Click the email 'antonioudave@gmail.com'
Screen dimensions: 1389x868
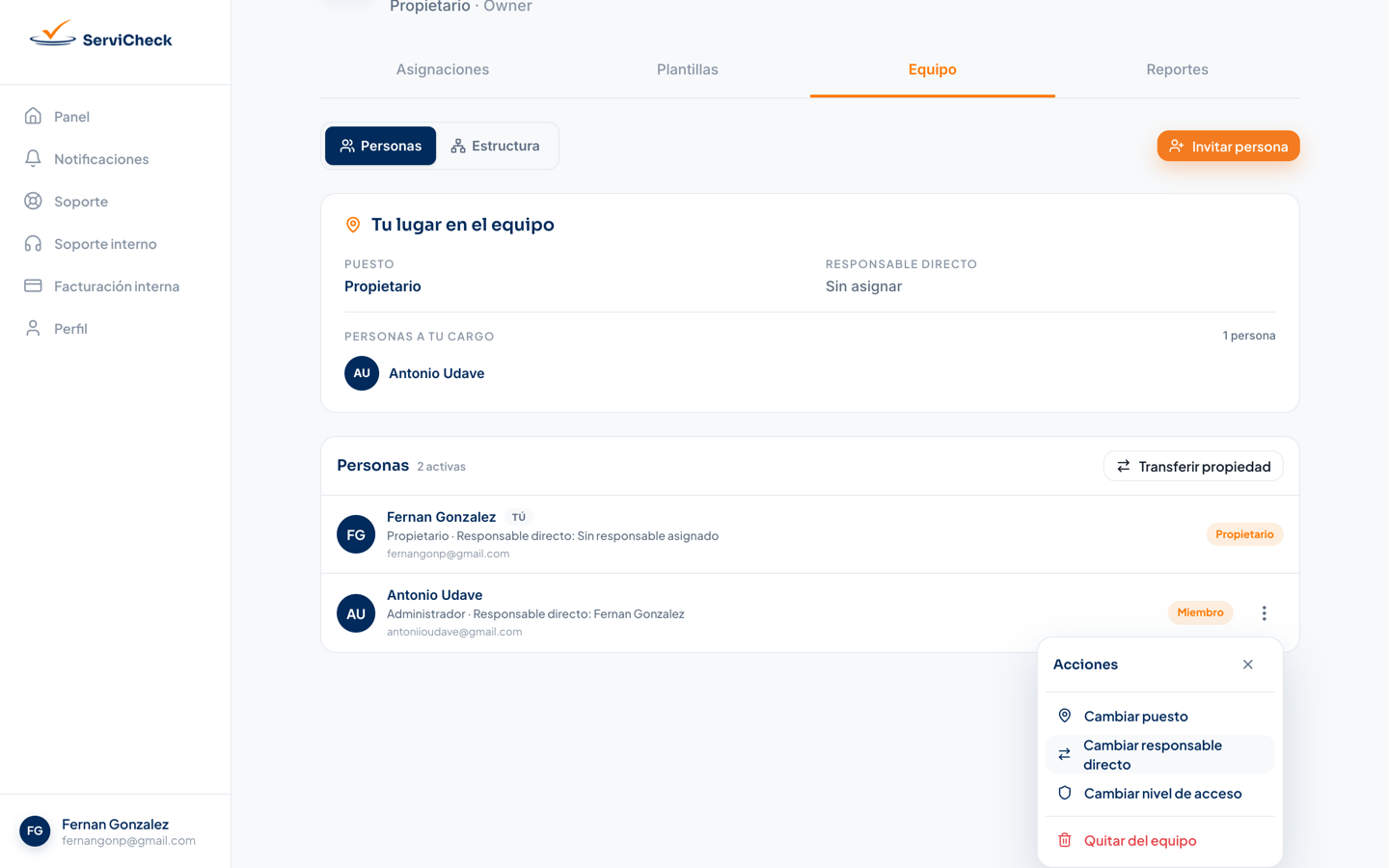(x=454, y=632)
